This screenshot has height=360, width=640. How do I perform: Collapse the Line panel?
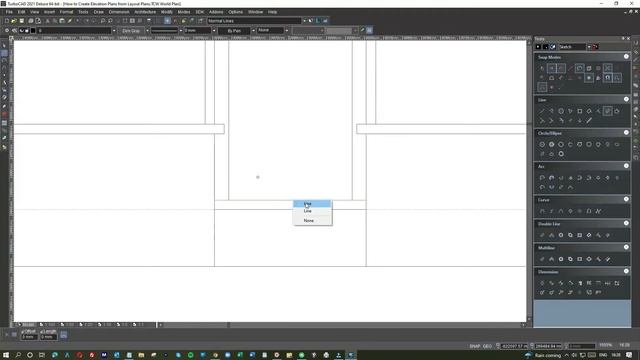(x=626, y=99)
